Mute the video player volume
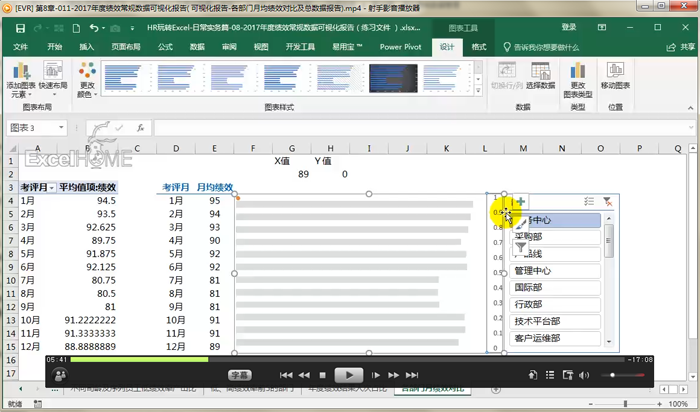The width and height of the screenshot is (700, 412). (x=586, y=375)
